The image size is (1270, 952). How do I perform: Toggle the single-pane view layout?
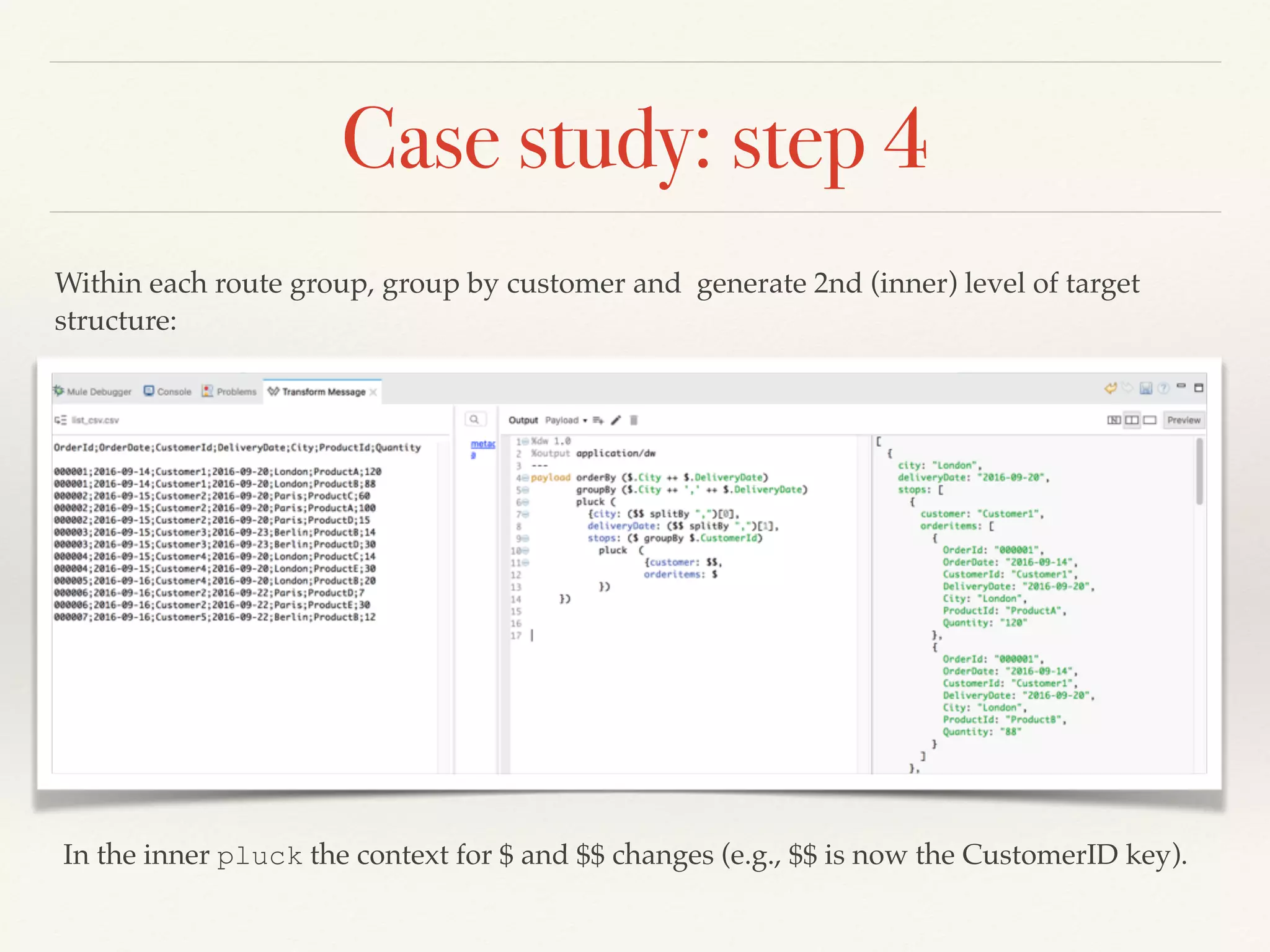[1150, 420]
